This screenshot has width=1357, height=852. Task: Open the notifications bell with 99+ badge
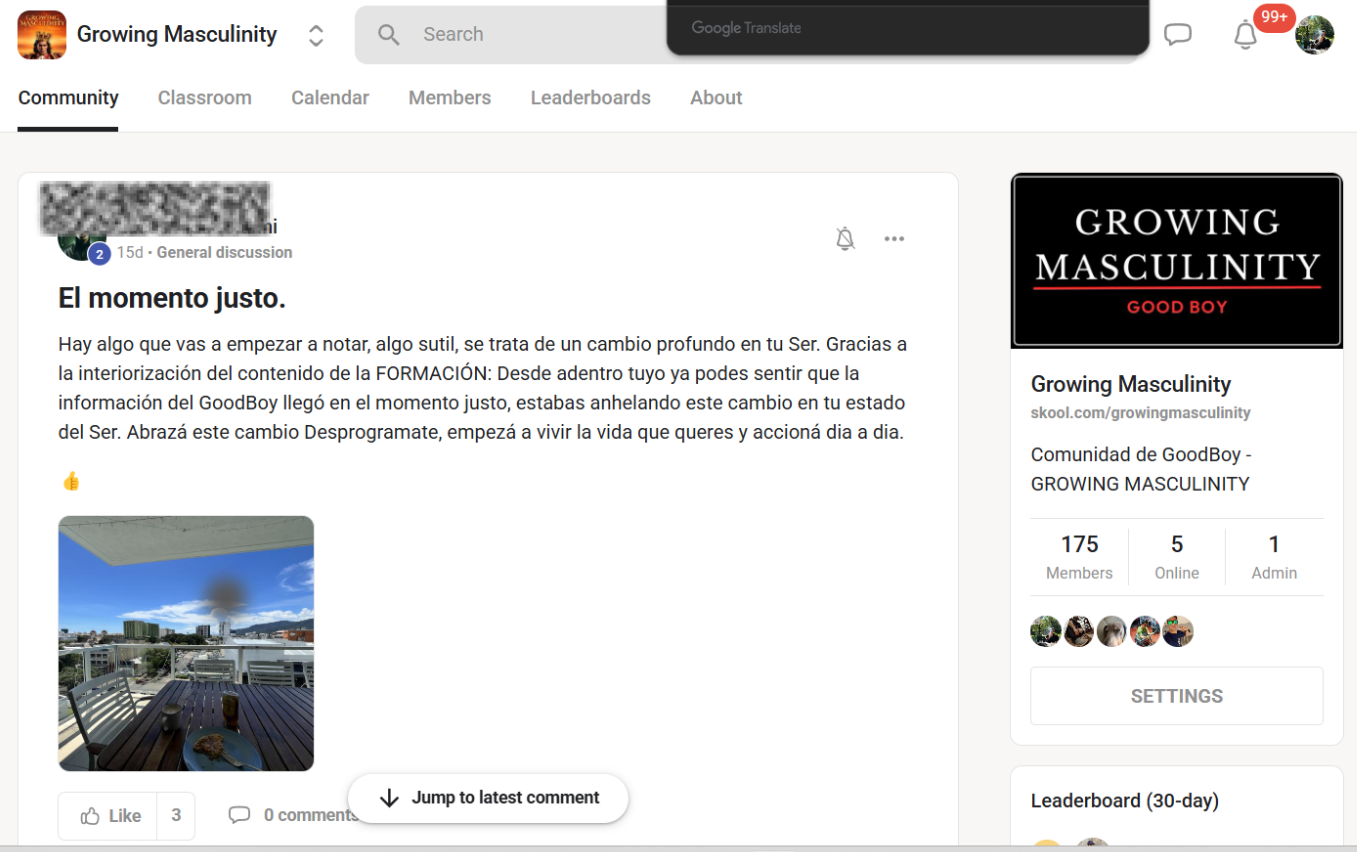(x=1245, y=35)
